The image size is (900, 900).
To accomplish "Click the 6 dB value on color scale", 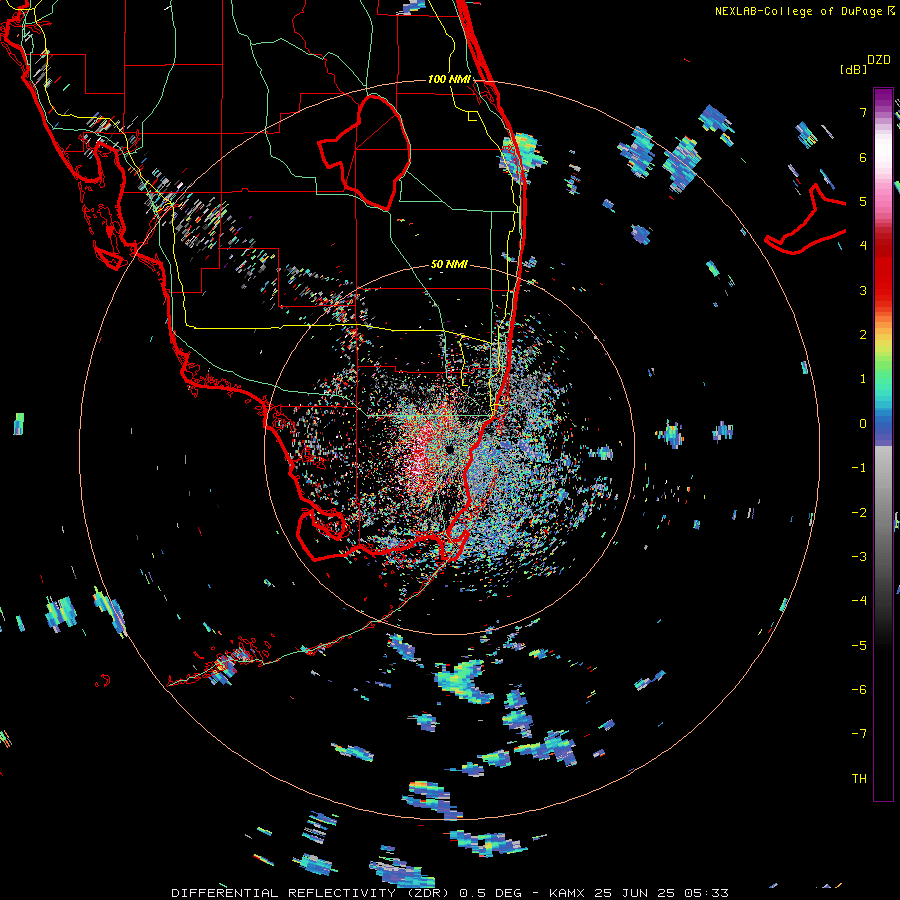I will [x=863, y=157].
